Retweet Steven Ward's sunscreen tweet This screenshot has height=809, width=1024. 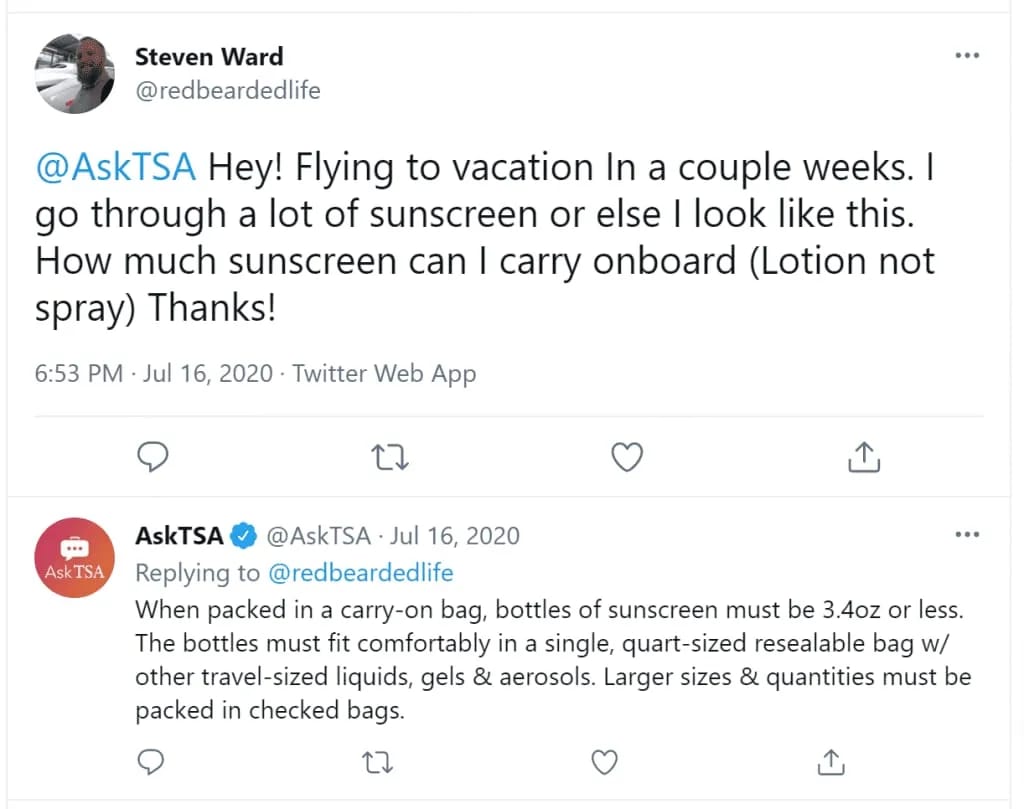coord(389,458)
